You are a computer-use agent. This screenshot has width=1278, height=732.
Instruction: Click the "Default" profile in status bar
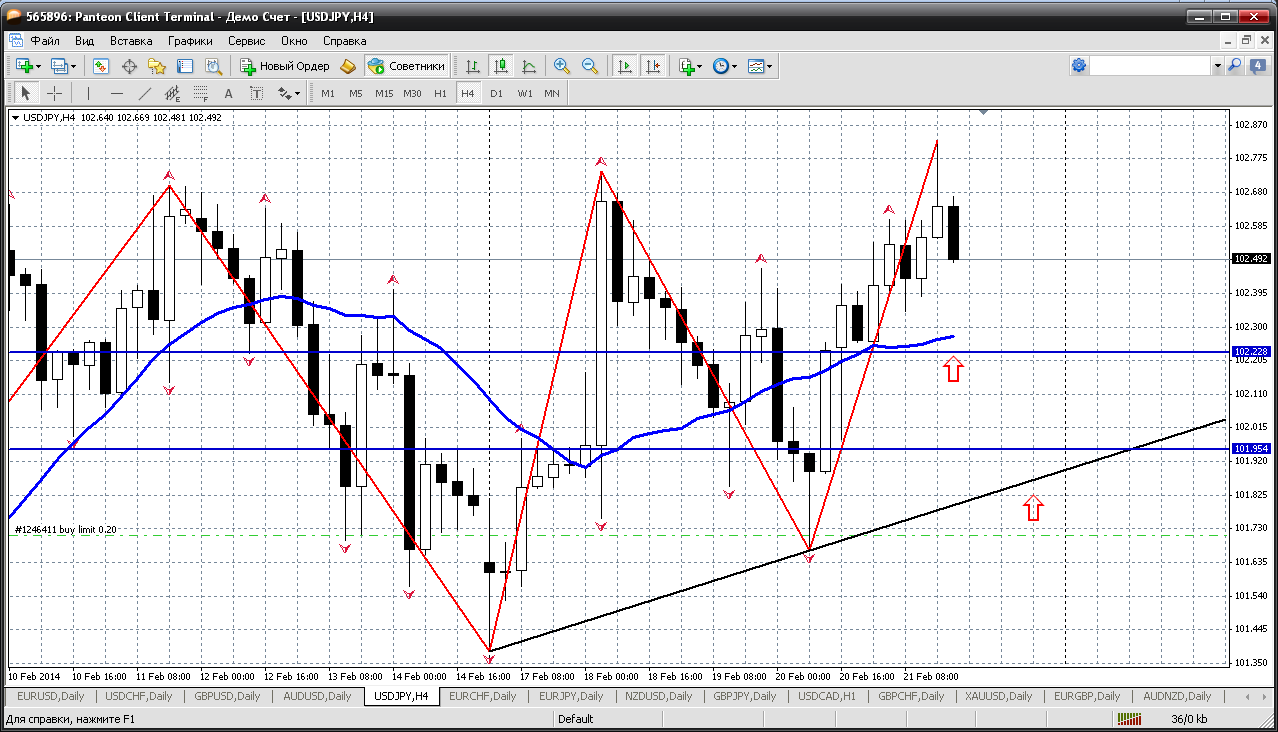coord(575,719)
